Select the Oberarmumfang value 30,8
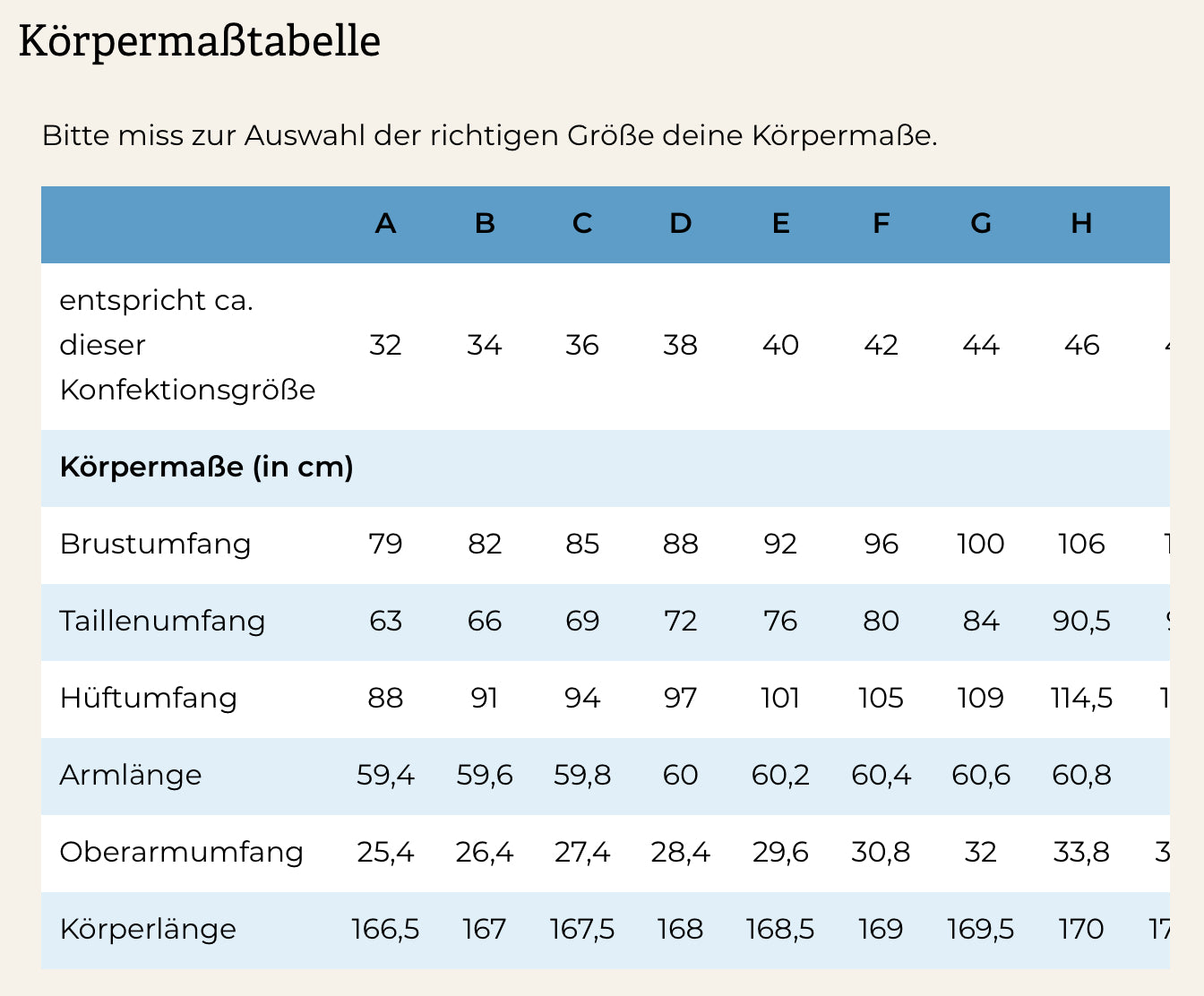The width and height of the screenshot is (1204, 996). click(881, 853)
